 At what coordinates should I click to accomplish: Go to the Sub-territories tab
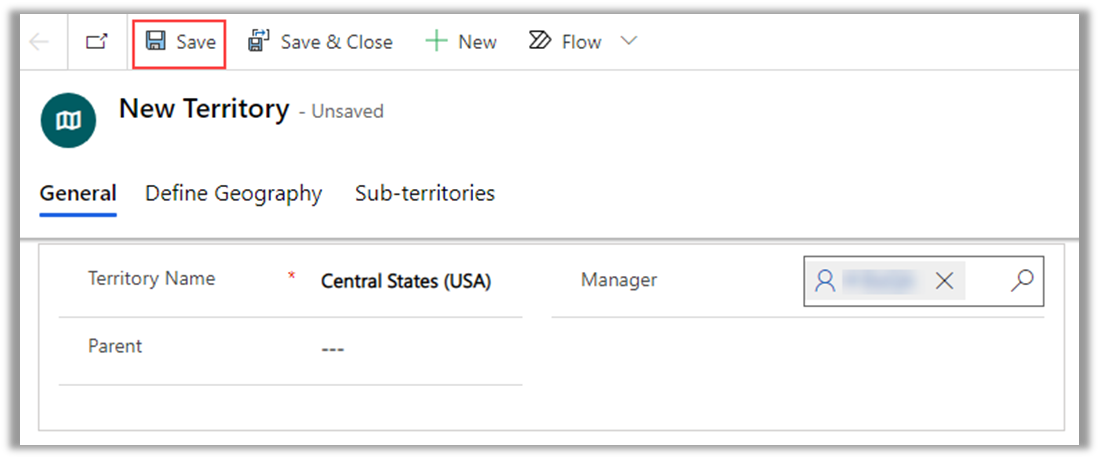425,193
